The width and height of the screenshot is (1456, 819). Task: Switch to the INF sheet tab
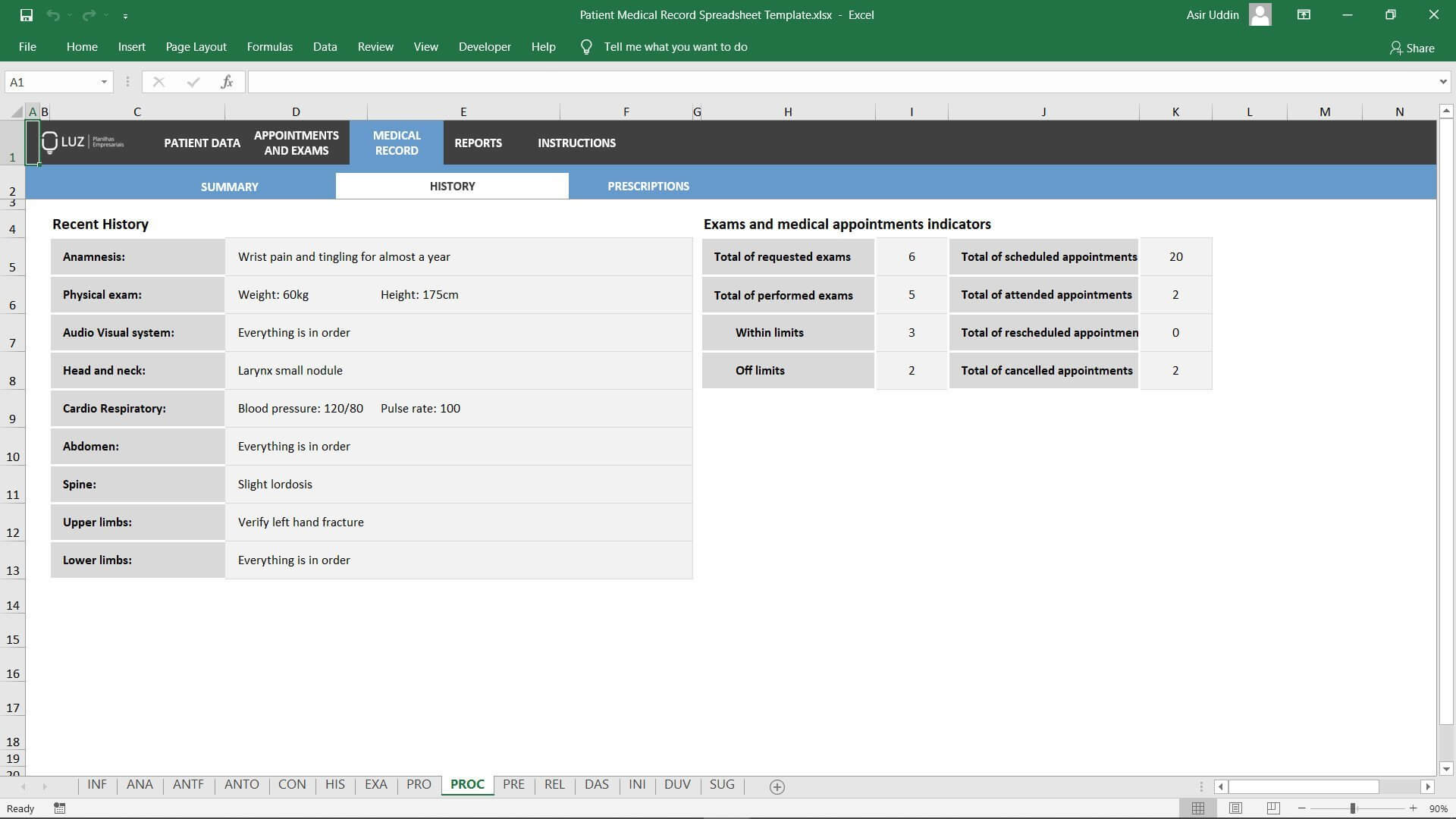tap(97, 785)
